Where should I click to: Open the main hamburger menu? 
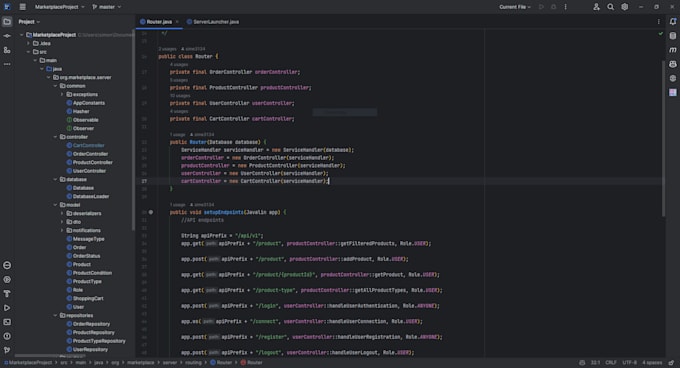[23, 7]
